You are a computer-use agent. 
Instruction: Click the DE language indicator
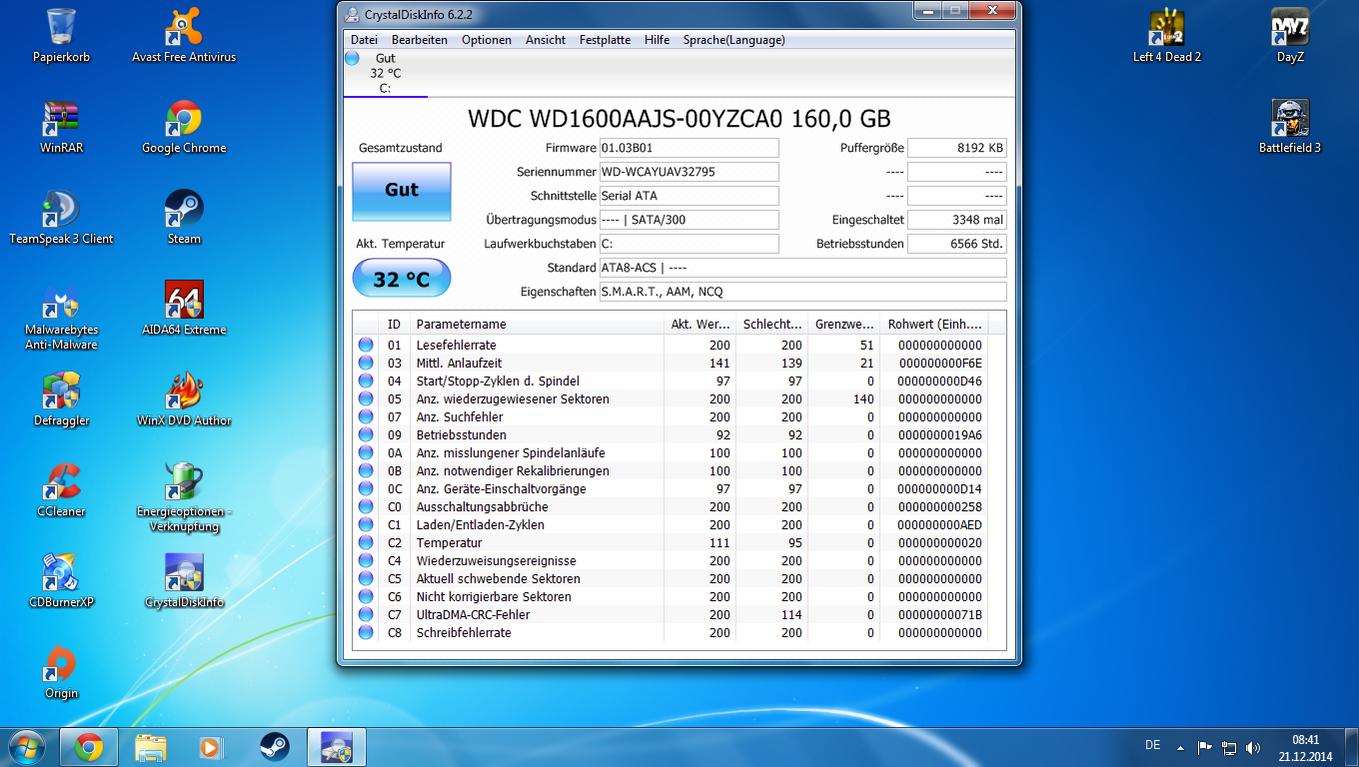pos(1152,746)
